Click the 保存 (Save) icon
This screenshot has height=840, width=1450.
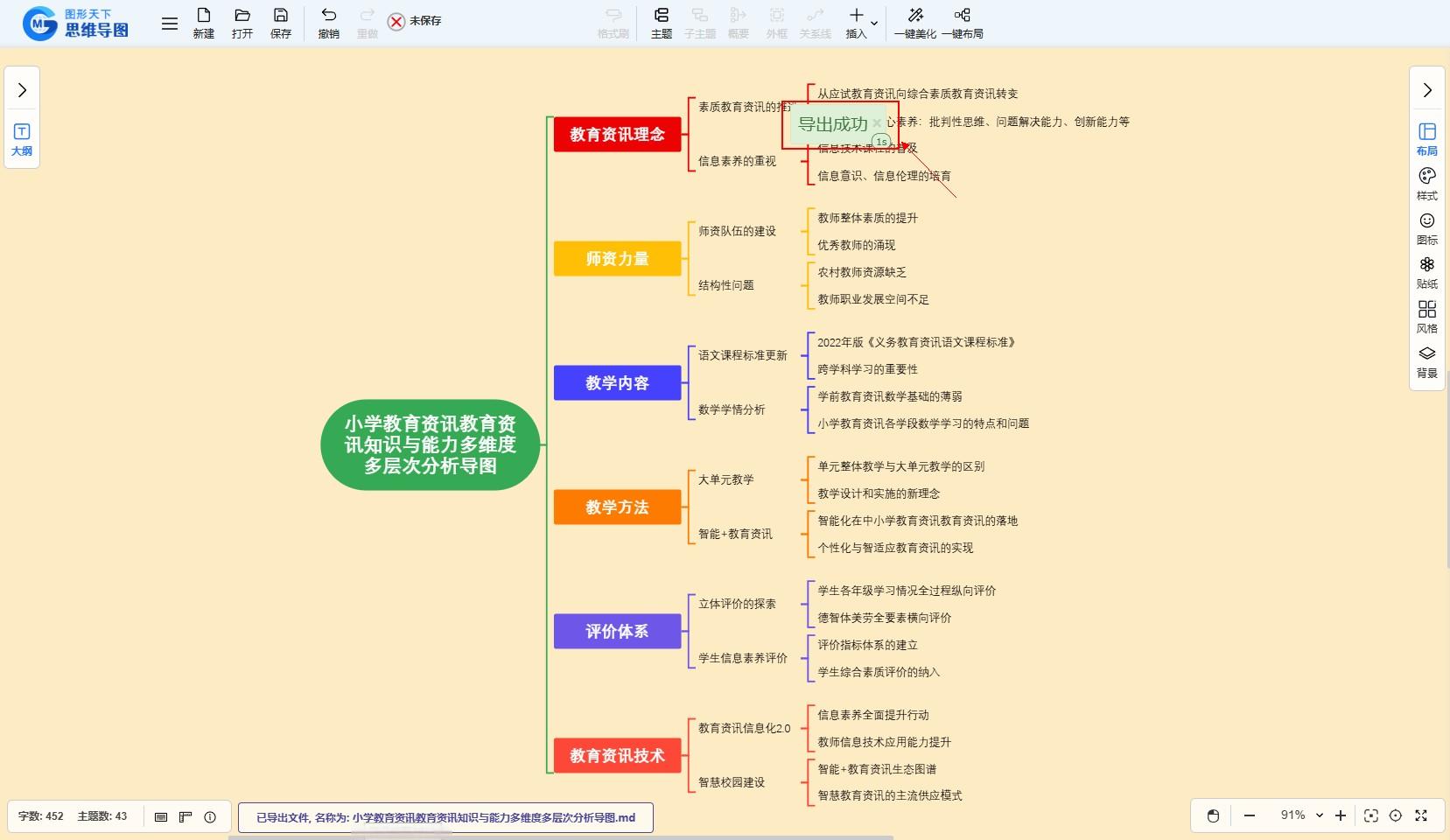coord(280,23)
